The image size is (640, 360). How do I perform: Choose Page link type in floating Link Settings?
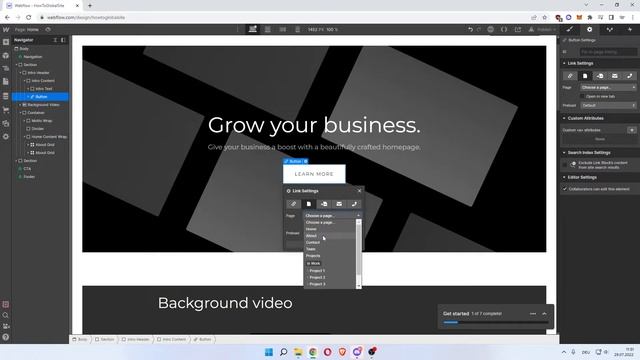point(309,204)
